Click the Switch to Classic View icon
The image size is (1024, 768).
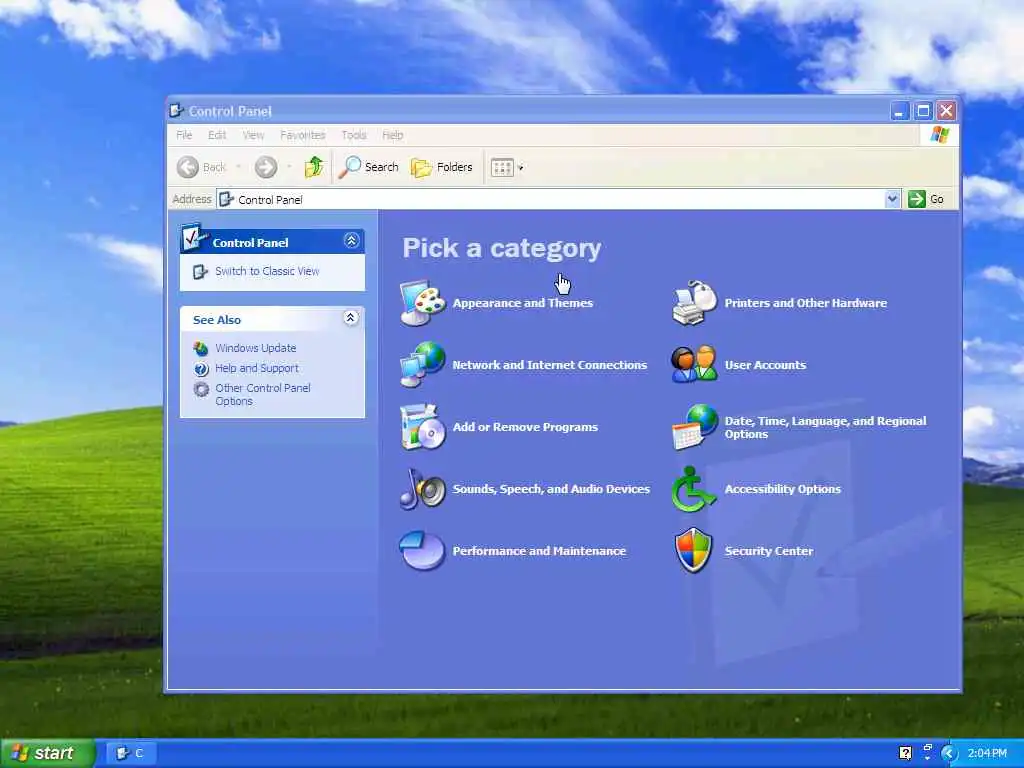200,272
